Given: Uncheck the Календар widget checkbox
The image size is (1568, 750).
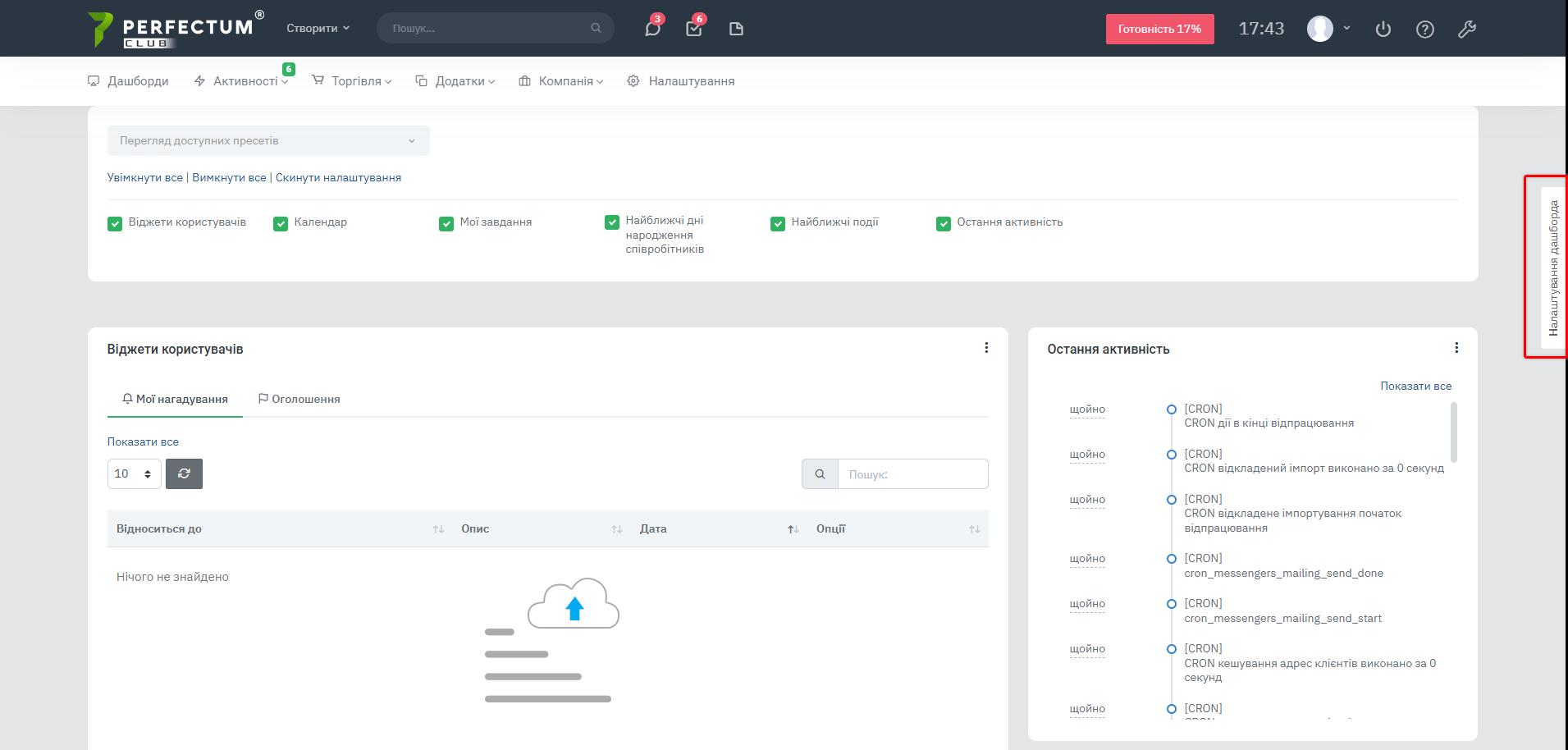Looking at the screenshot, I should pos(281,223).
